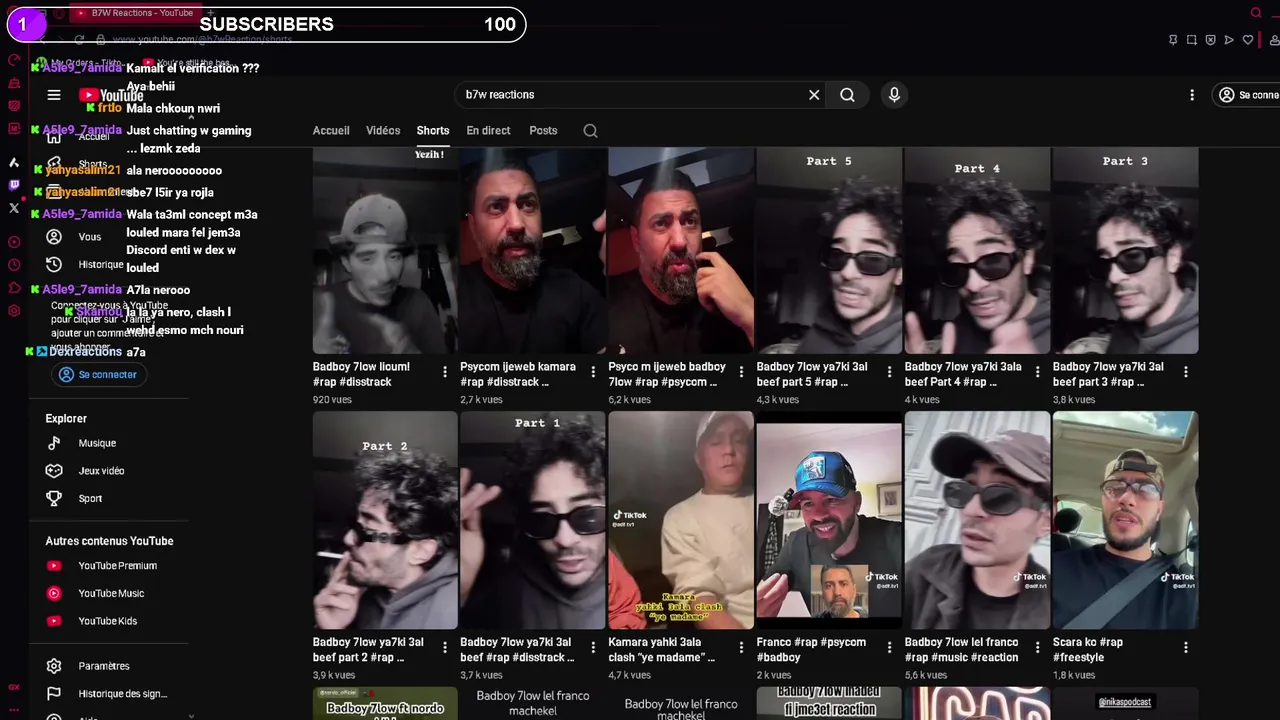Image resolution: width=1280 pixels, height=720 pixels.
Task: Open the Aria AI icon in Opera sidebar
Action: (x=14, y=162)
